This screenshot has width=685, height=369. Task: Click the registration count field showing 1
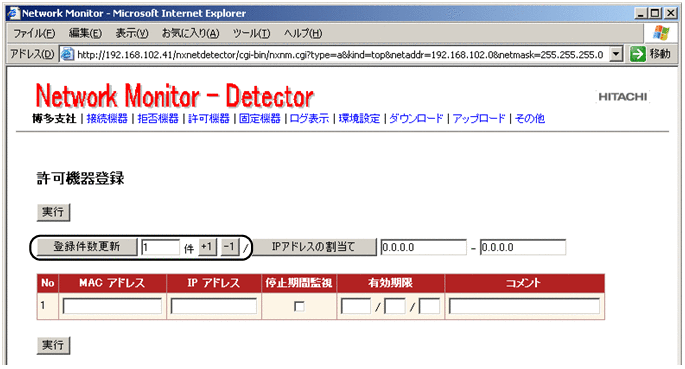pos(160,248)
